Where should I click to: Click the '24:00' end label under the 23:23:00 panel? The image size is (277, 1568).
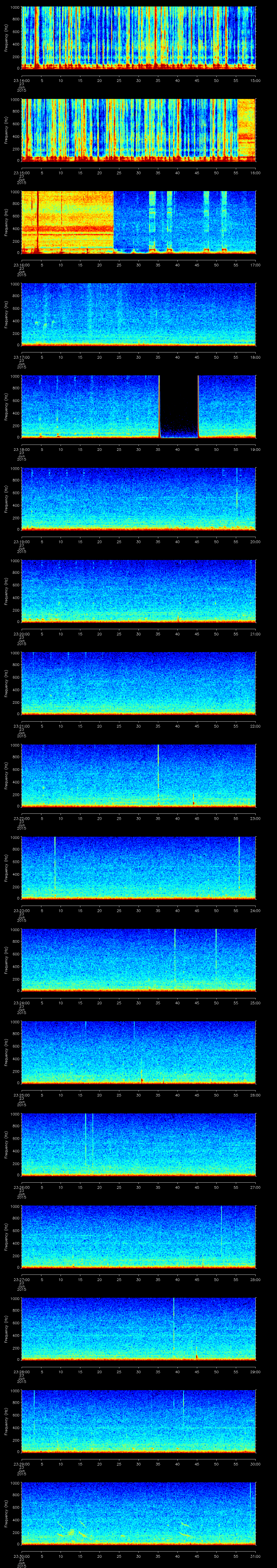(x=255, y=910)
